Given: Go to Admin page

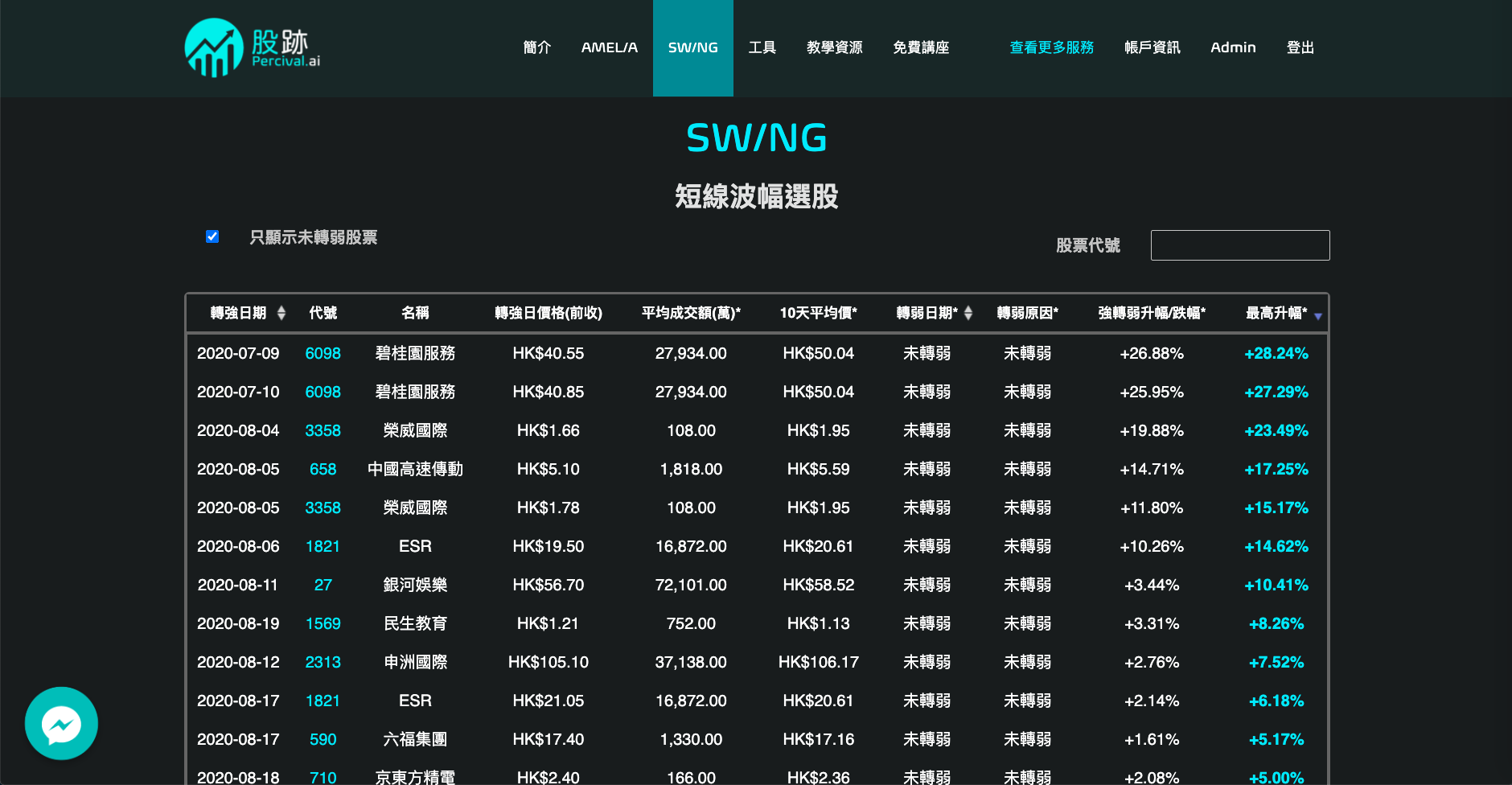Looking at the screenshot, I should click(1233, 47).
